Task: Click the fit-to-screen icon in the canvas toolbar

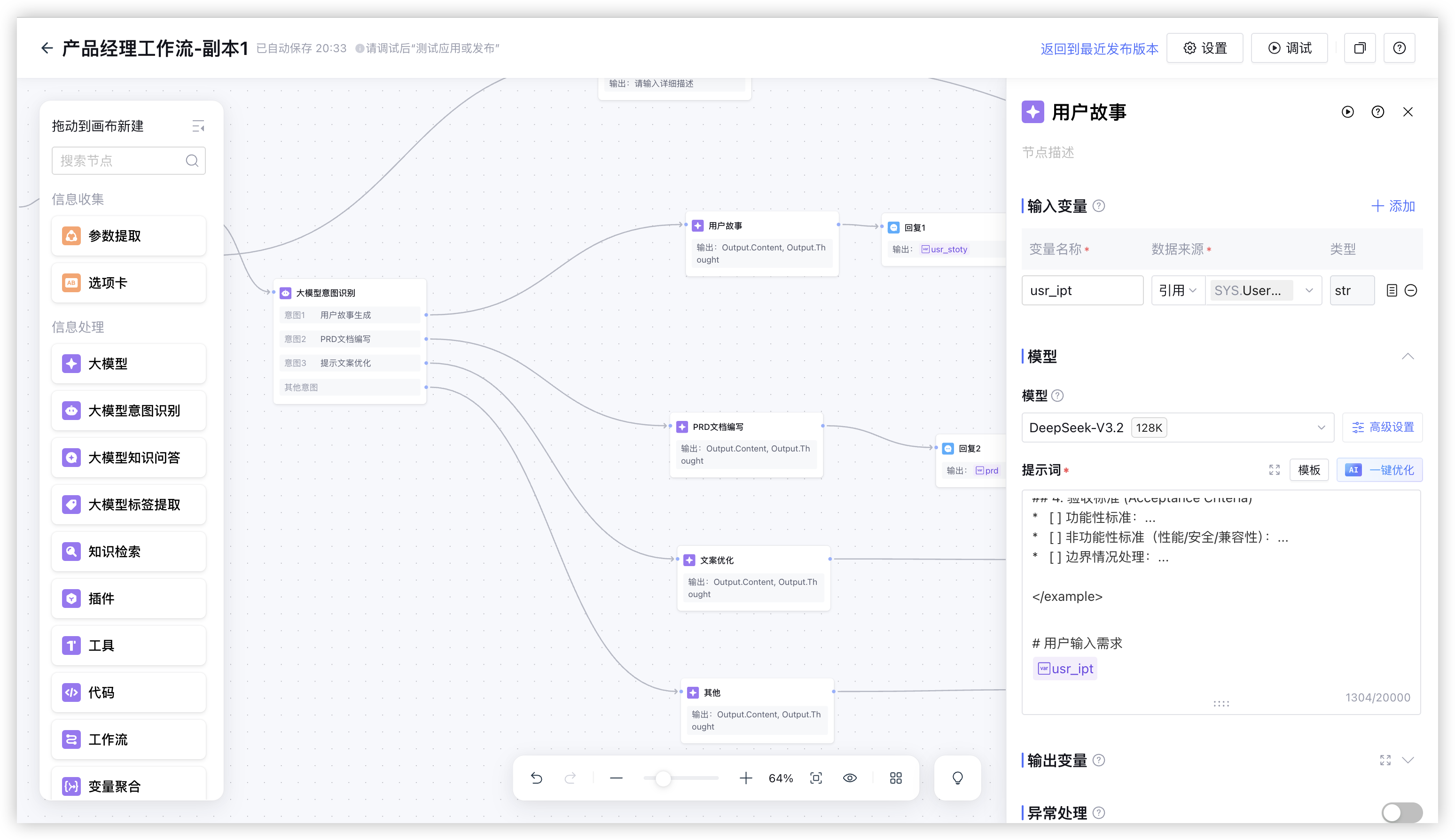Action: 815,778
